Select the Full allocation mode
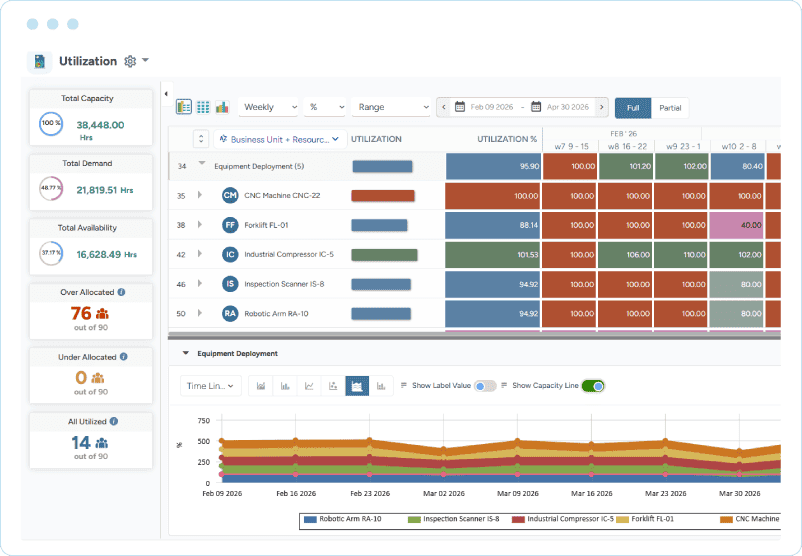This screenshot has width=802, height=556. (x=633, y=108)
